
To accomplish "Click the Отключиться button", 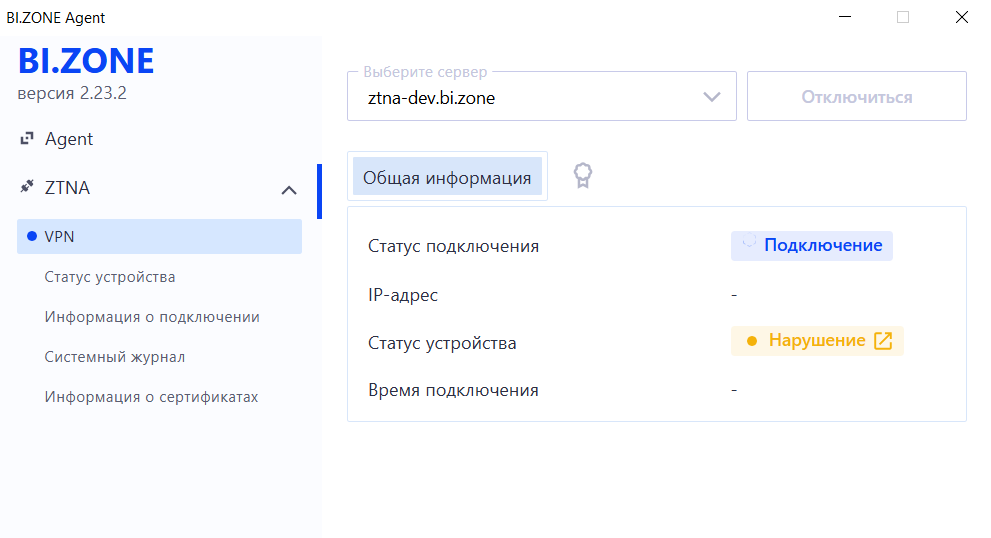I will [856, 96].
